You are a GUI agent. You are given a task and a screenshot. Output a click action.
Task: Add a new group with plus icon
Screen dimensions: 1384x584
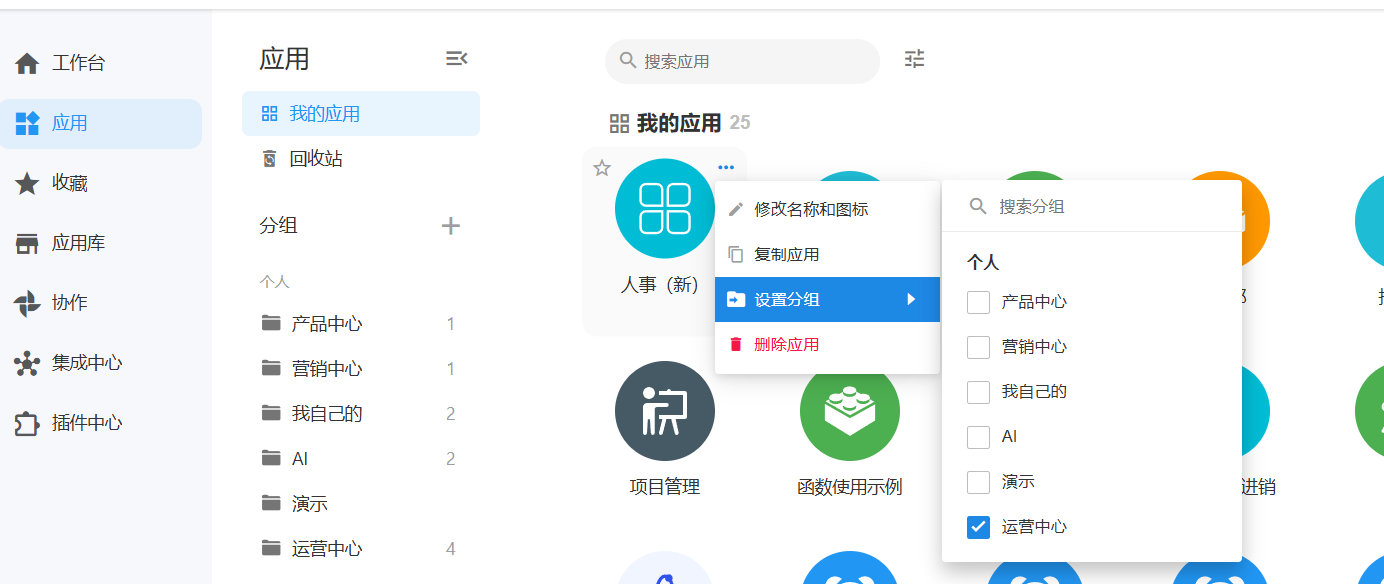[451, 226]
